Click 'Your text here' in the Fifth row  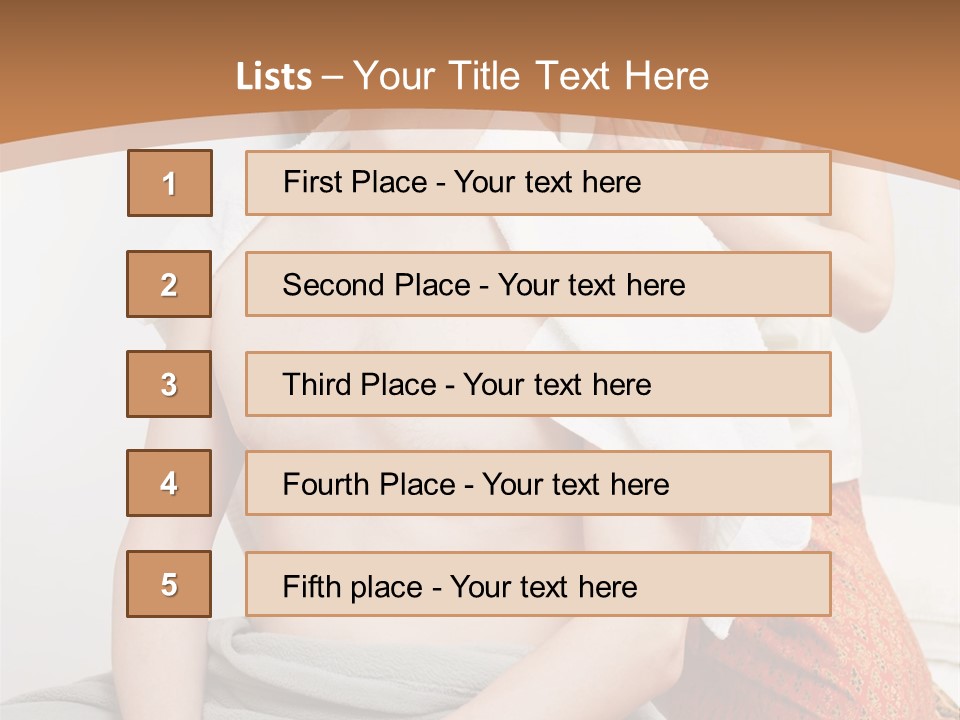click(x=544, y=587)
